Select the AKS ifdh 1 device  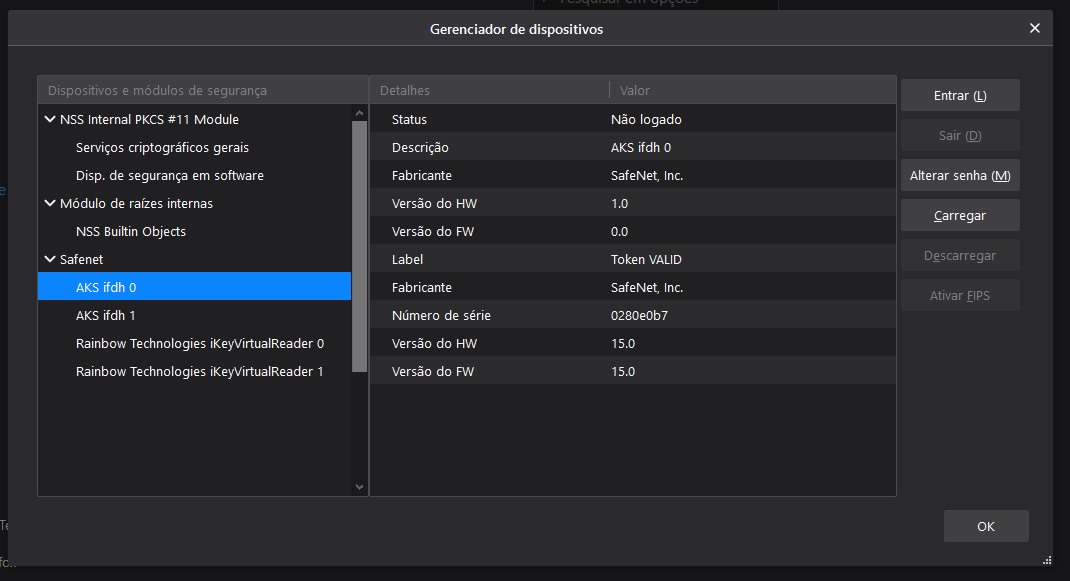[106, 315]
